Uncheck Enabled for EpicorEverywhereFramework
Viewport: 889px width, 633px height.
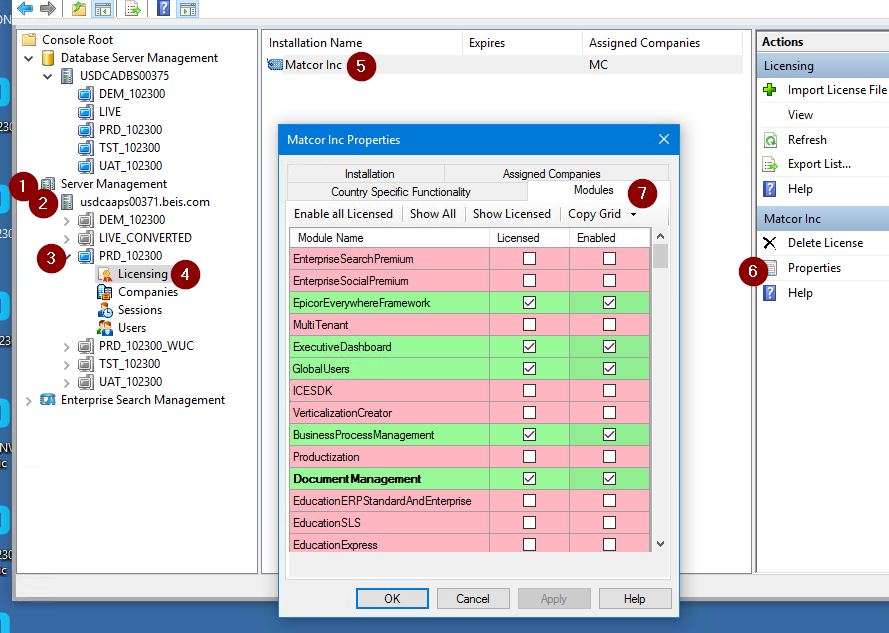(x=609, y=303)
